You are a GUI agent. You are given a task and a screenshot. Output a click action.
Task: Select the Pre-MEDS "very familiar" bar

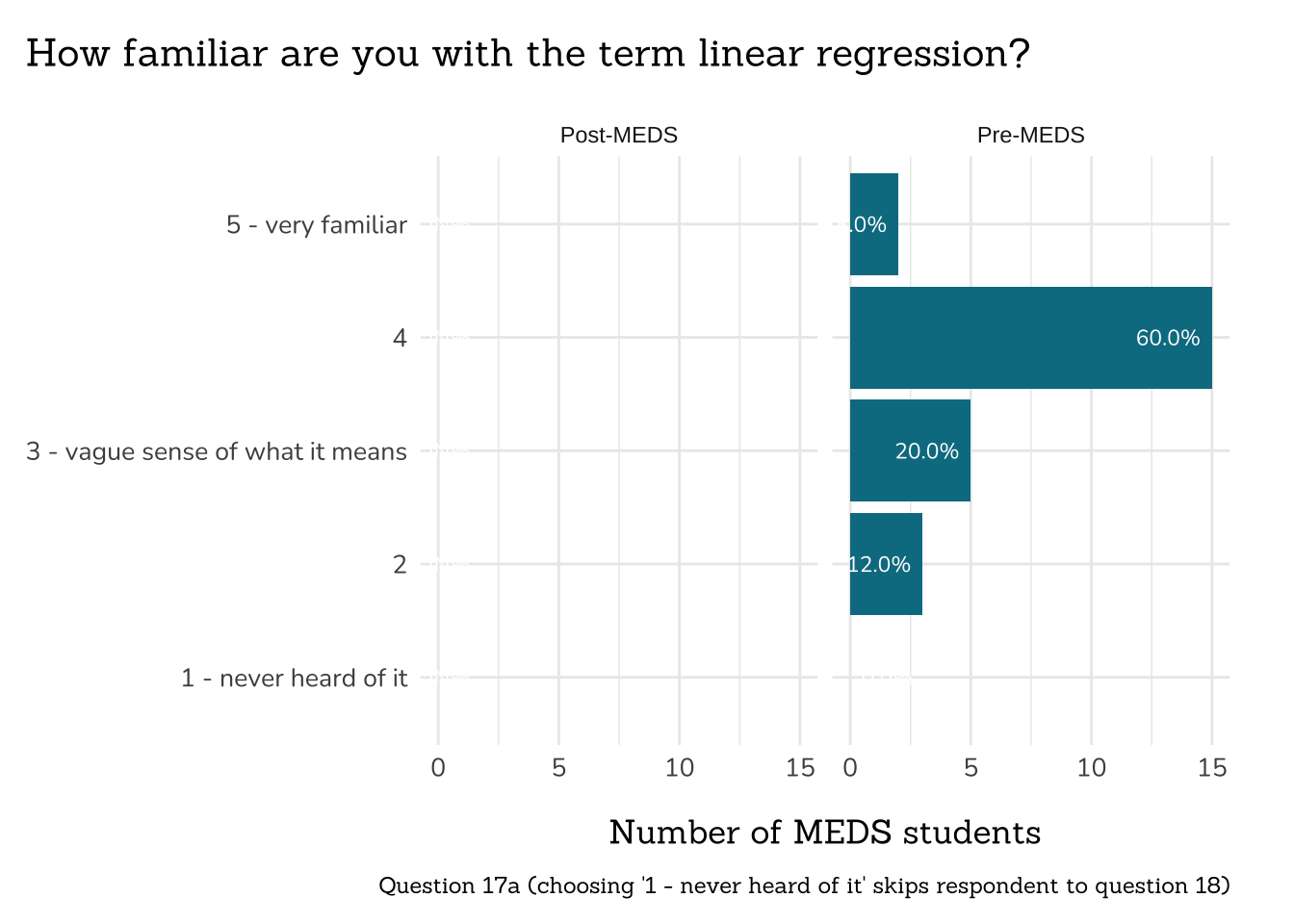click(x=874, y=225)
